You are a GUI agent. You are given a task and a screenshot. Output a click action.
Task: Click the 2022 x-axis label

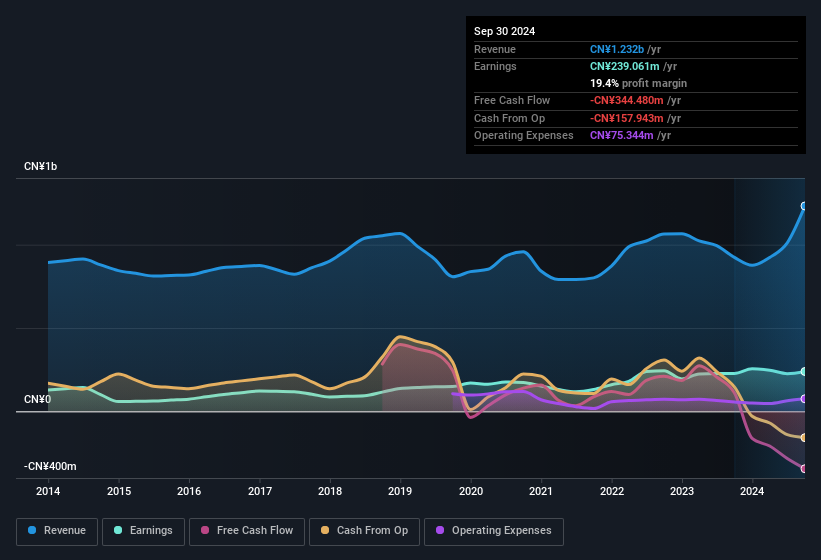[x=612, y=491]
